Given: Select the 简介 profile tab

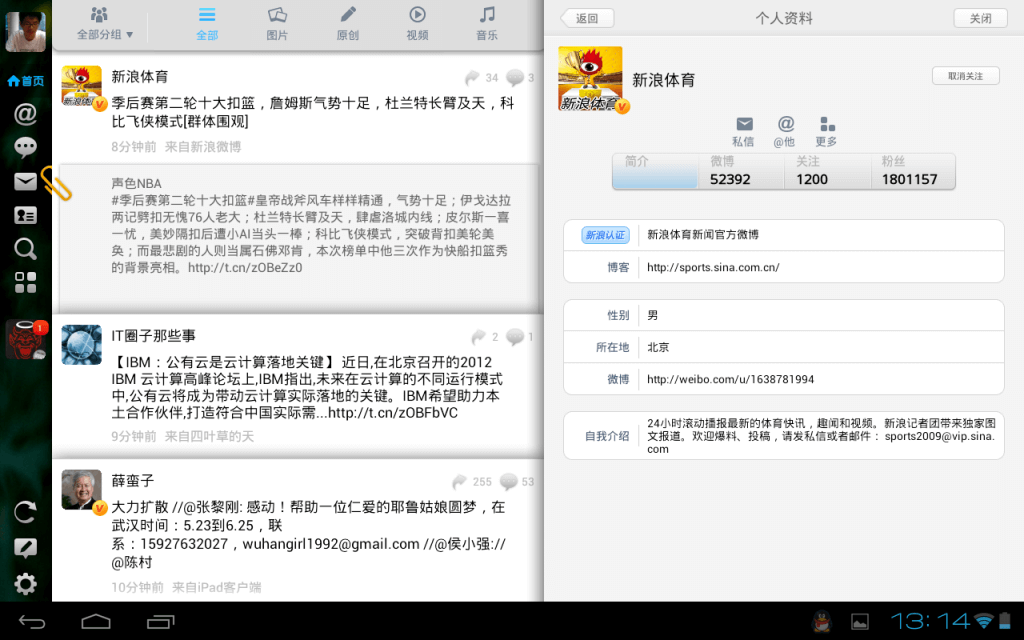Looking at the screenshot, I should click(x=655, y=171).
